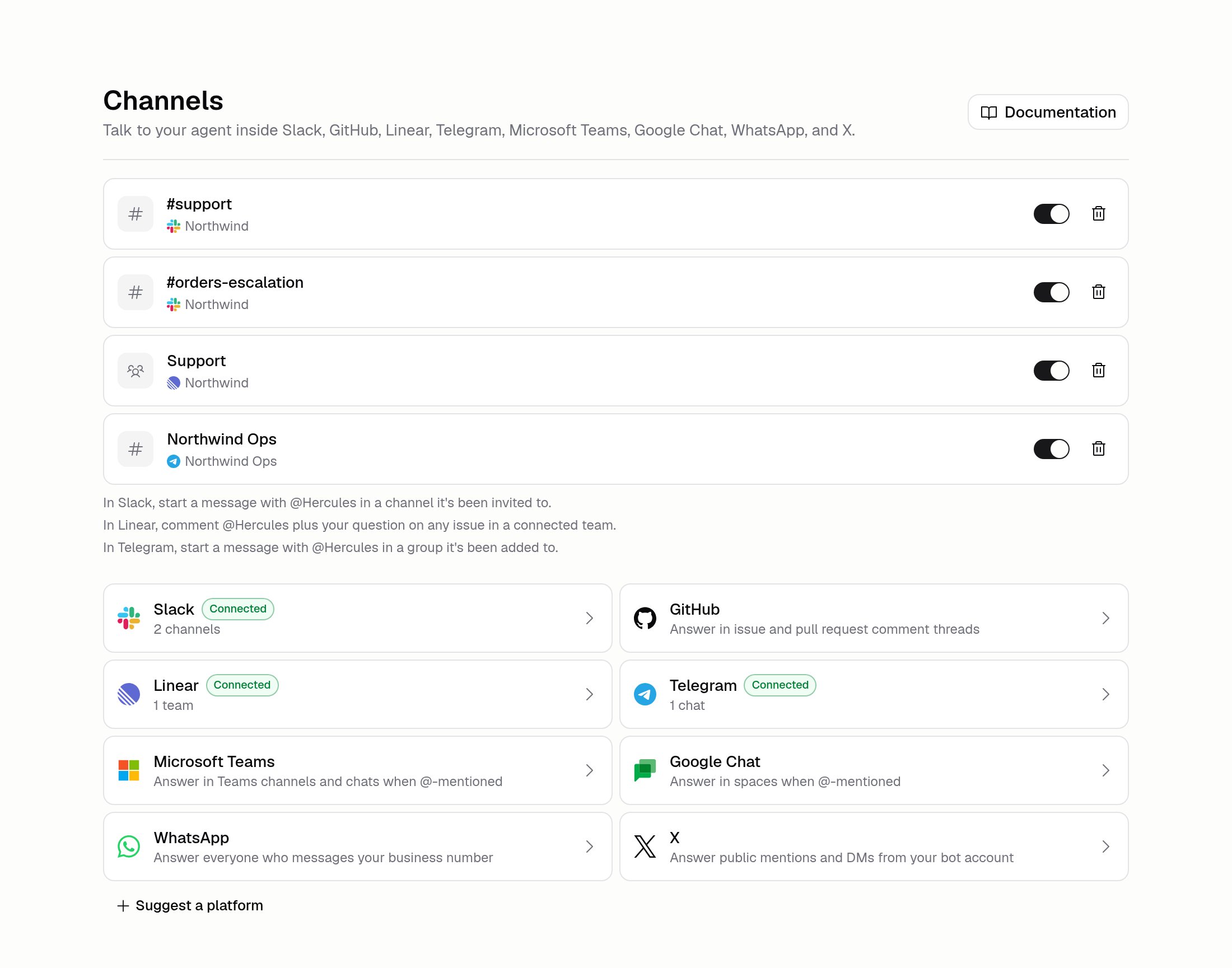Click the Slack usage hint about @Hercules
This screenshot has height=968, width=1232.
point(327,503)
